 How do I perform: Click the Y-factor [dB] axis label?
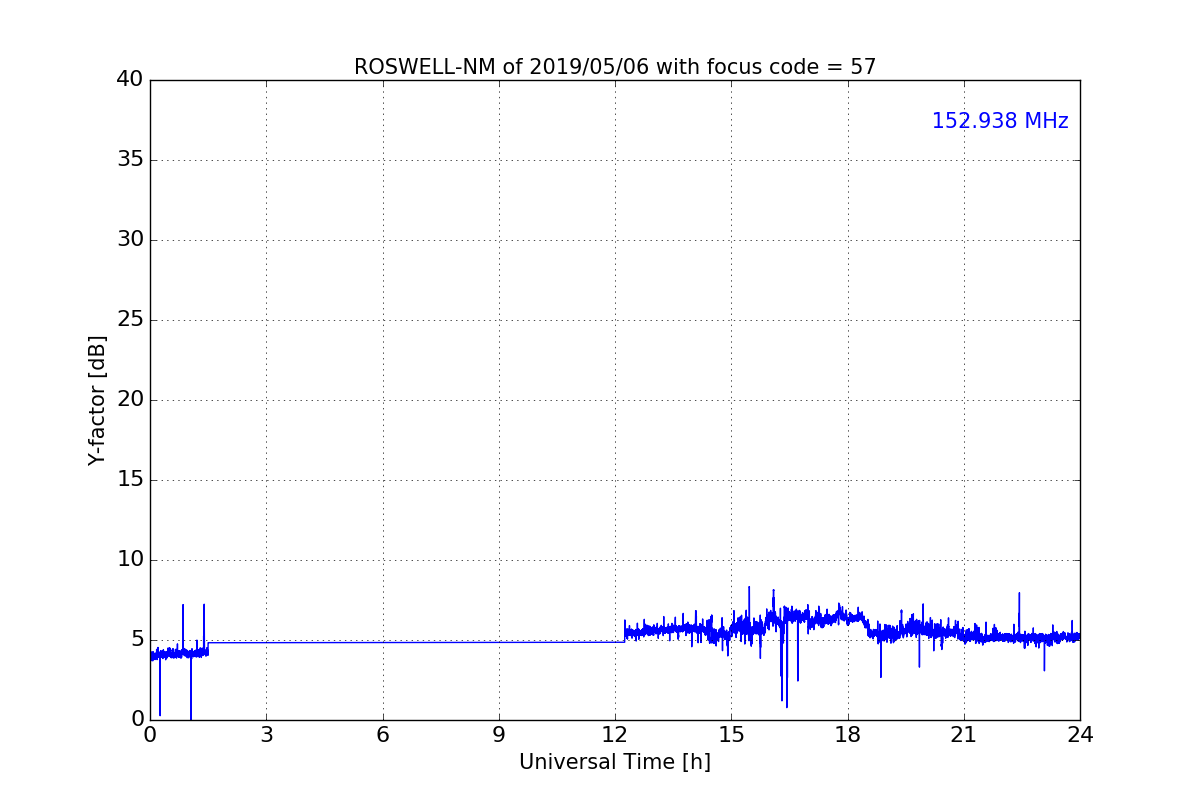[x=97, y=400]
